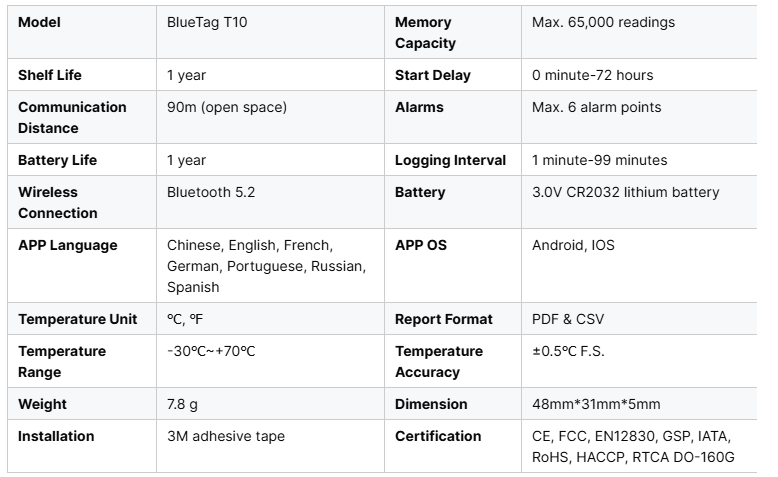
Task: Click 3.0V CR2032 lithium battery text
Action: [x=625, y=192]
